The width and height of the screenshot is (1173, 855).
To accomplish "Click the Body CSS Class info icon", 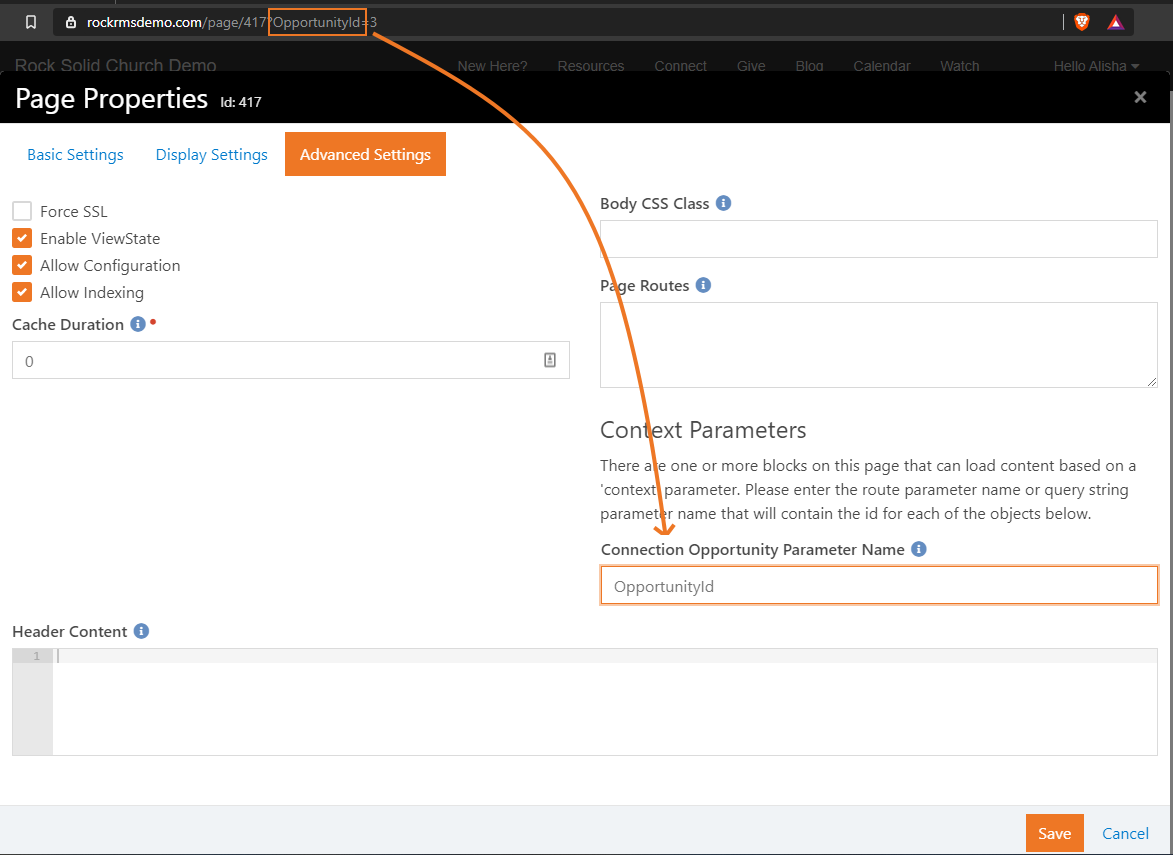I will pos(723,203).
